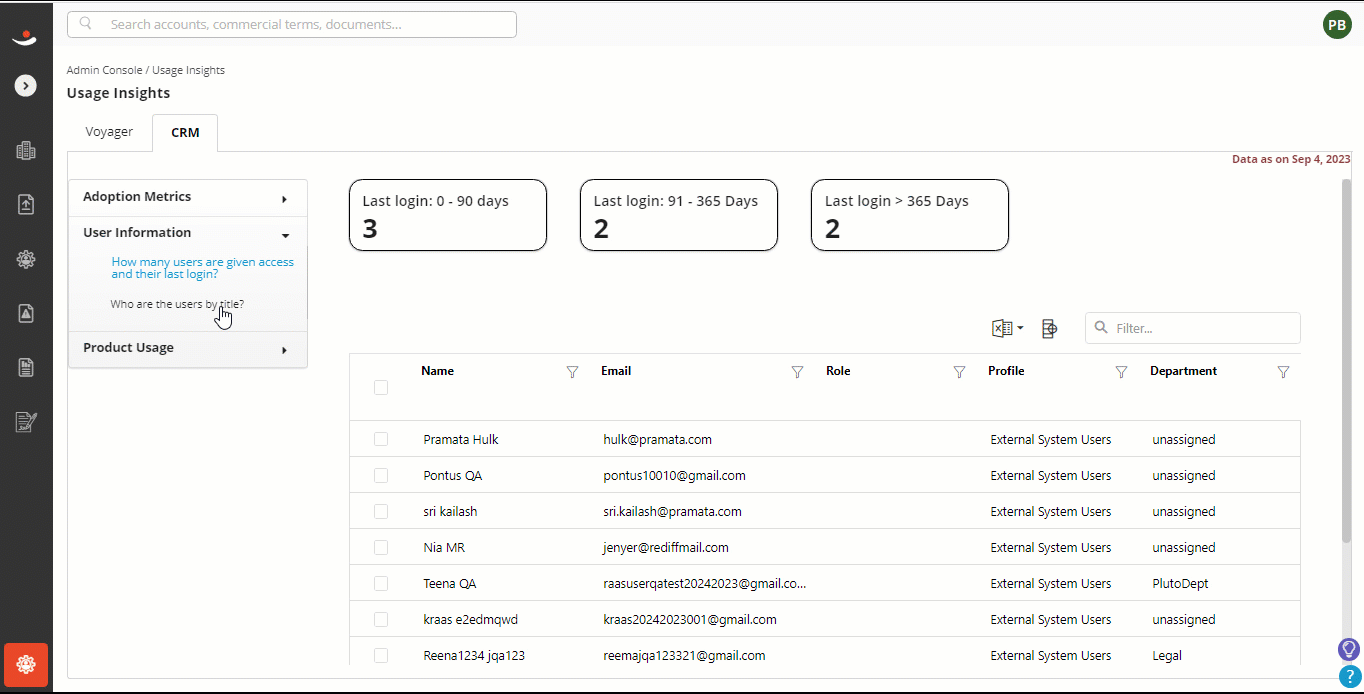Check the Pramata Hulk row checkbox
The height and width of the screenshot is (694, 1364).
pos(381,439)
